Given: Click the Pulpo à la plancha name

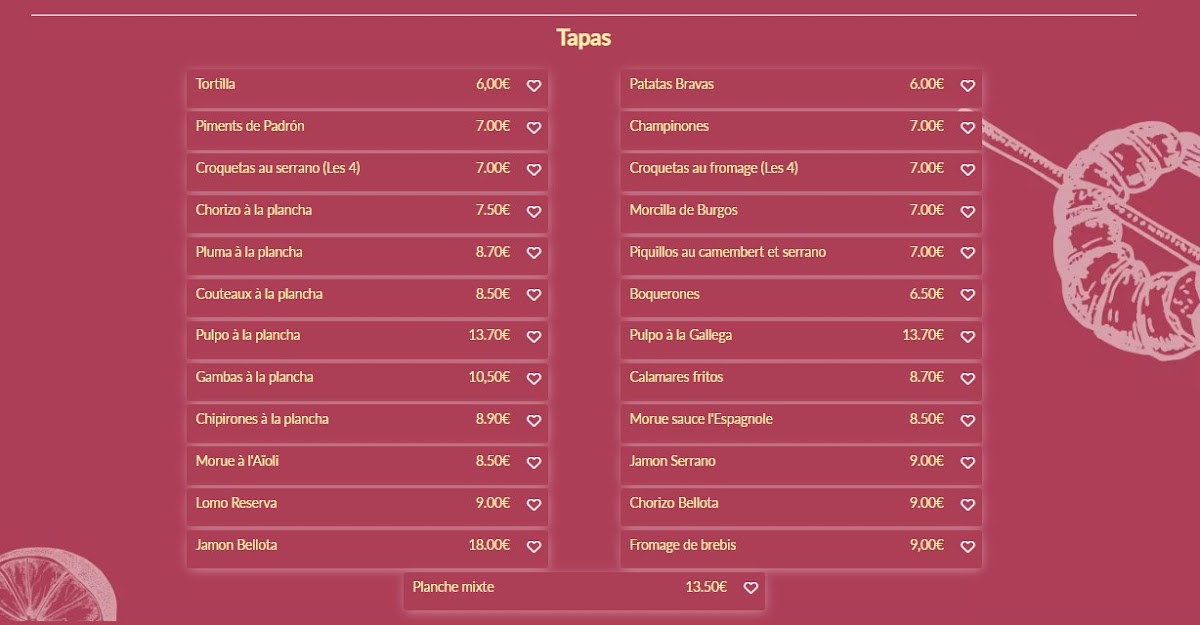Looking at the screenshot, I should tap(248, 335).
